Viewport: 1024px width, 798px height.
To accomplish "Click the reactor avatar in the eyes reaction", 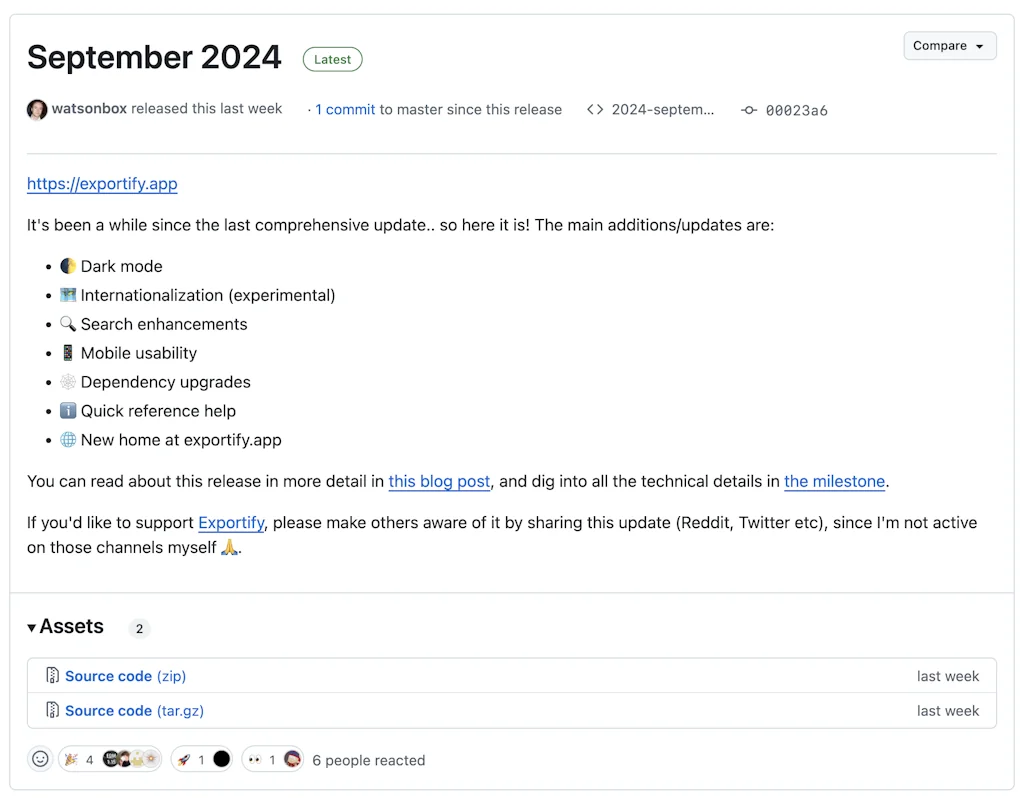I will (x=290, y=758).
